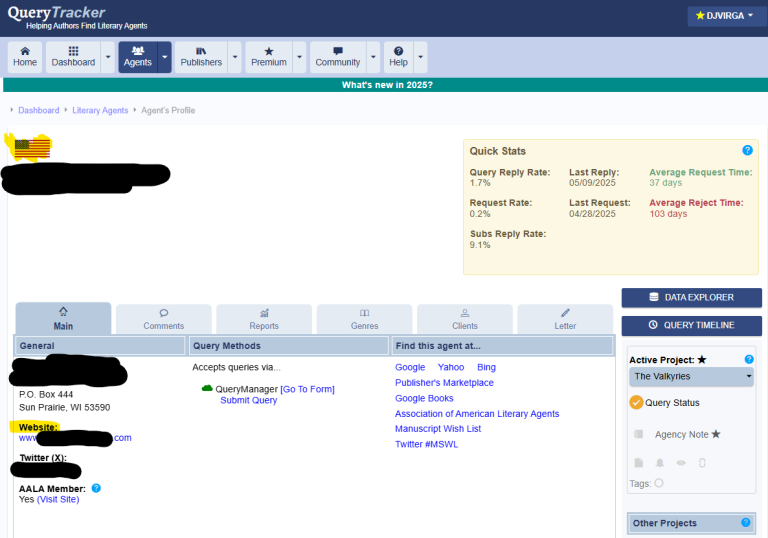The height and width of the screenshot is (538, 768).
Task: Click the Quick Stats help question icon
Action: pyautogui.click(x=747, y=150)
